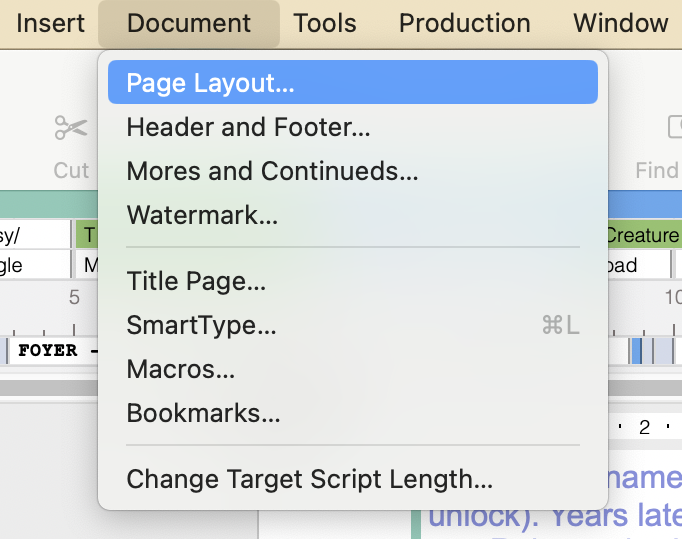682x539 pixels.
Task: Open the Production menu
Action: pyautogui.click(x=464, y=23)
